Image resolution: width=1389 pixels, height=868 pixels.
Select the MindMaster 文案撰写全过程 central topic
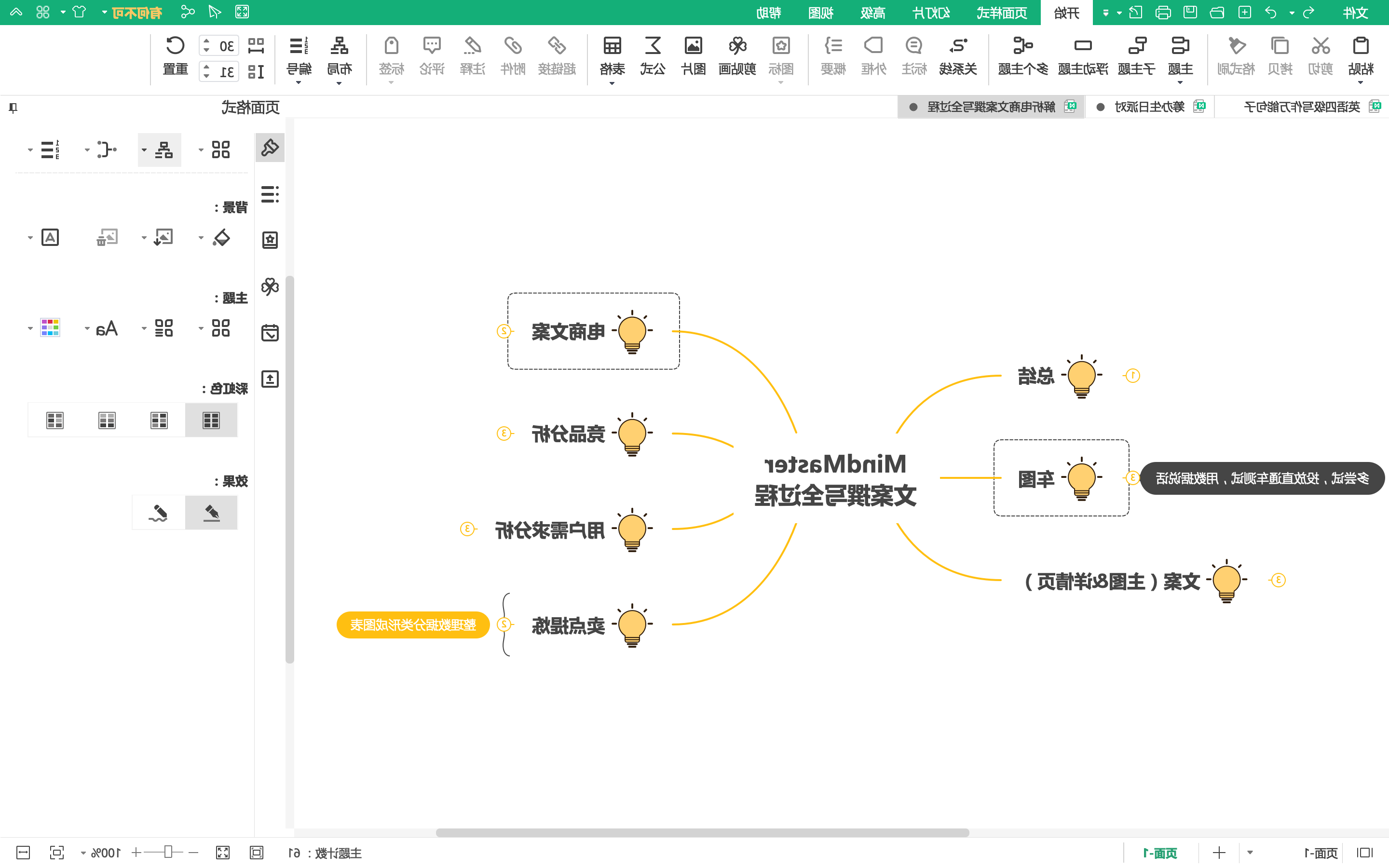tap(836, 479)
